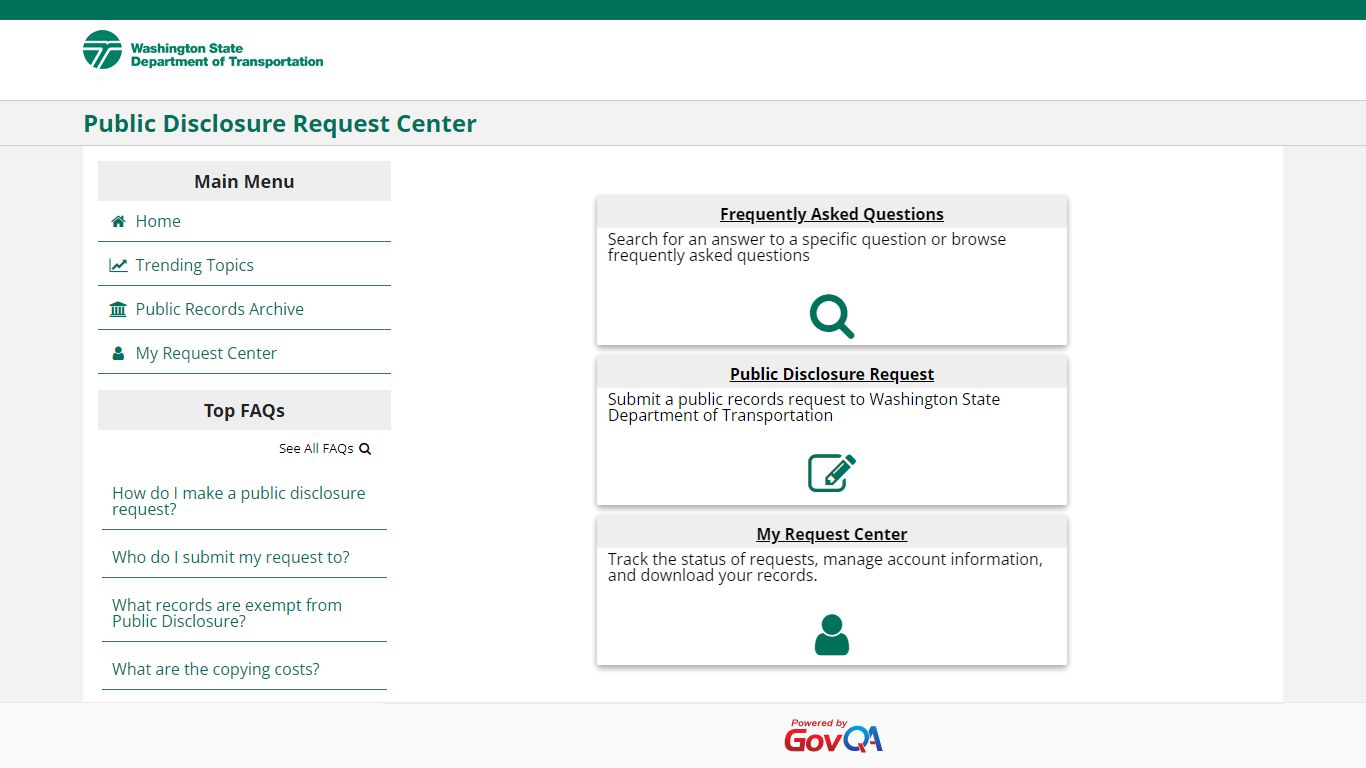Image resolution: width=1366 pixels, height=768 pixels.
Task: Click the 'Submit a public records request' description
Action: pyautogui.click(x=804, y=407)
